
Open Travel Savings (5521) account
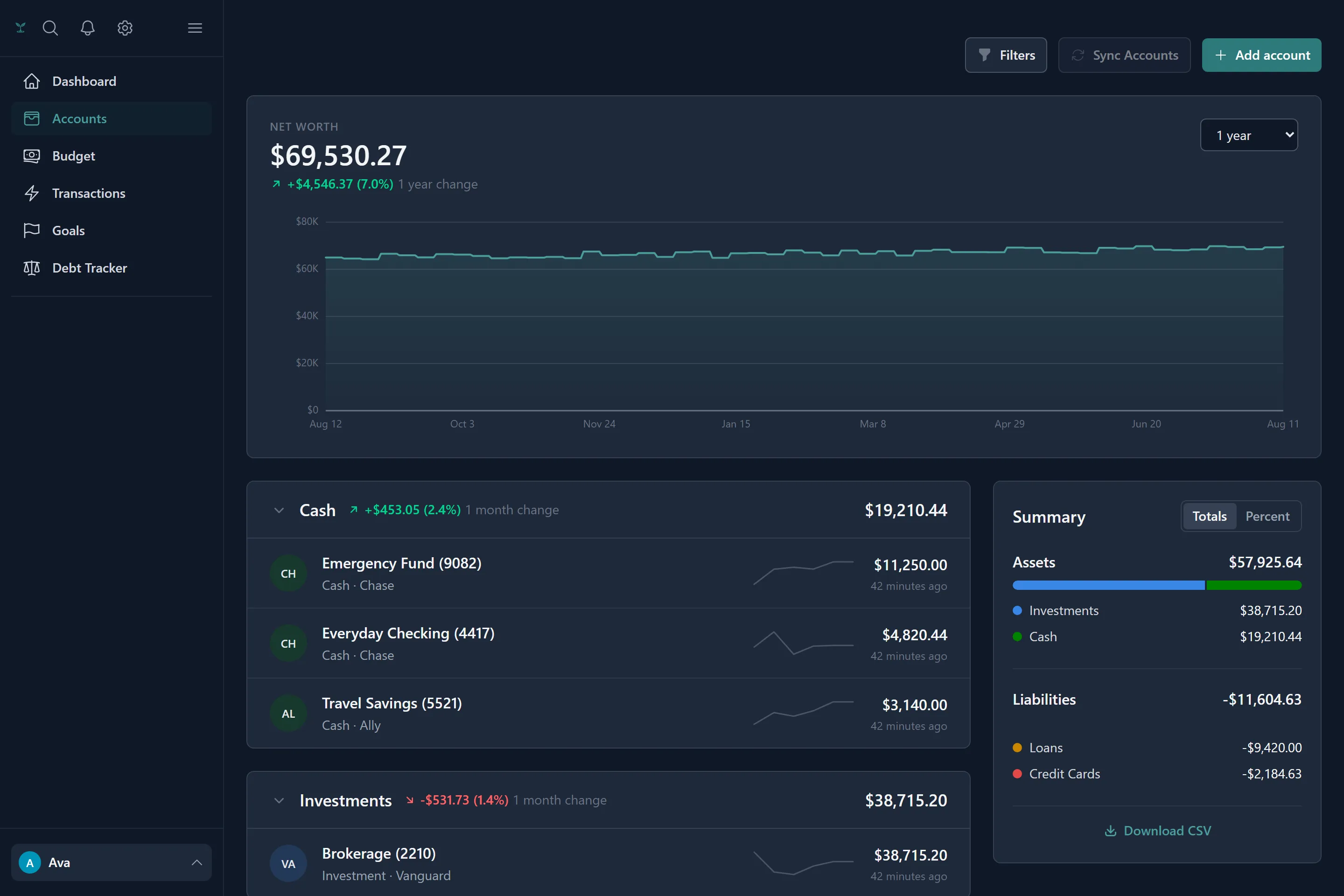(x=608, y=713)
